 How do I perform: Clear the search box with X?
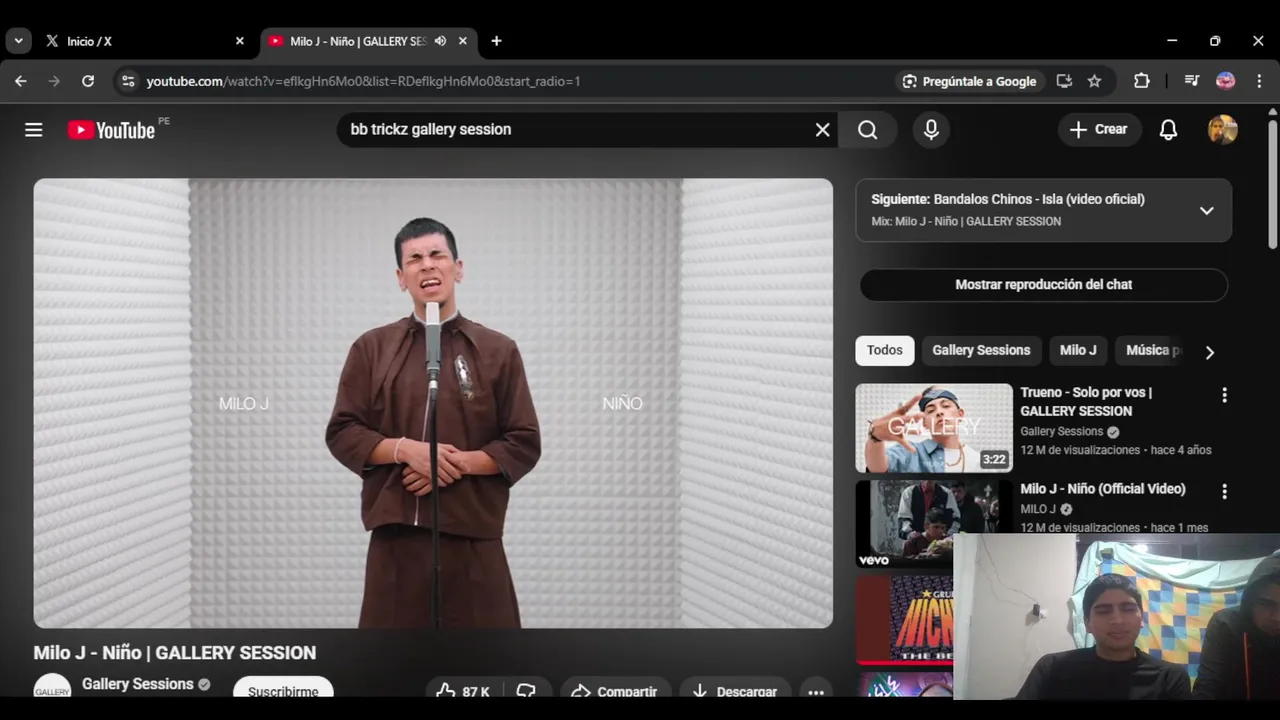[x=822, y=130]
